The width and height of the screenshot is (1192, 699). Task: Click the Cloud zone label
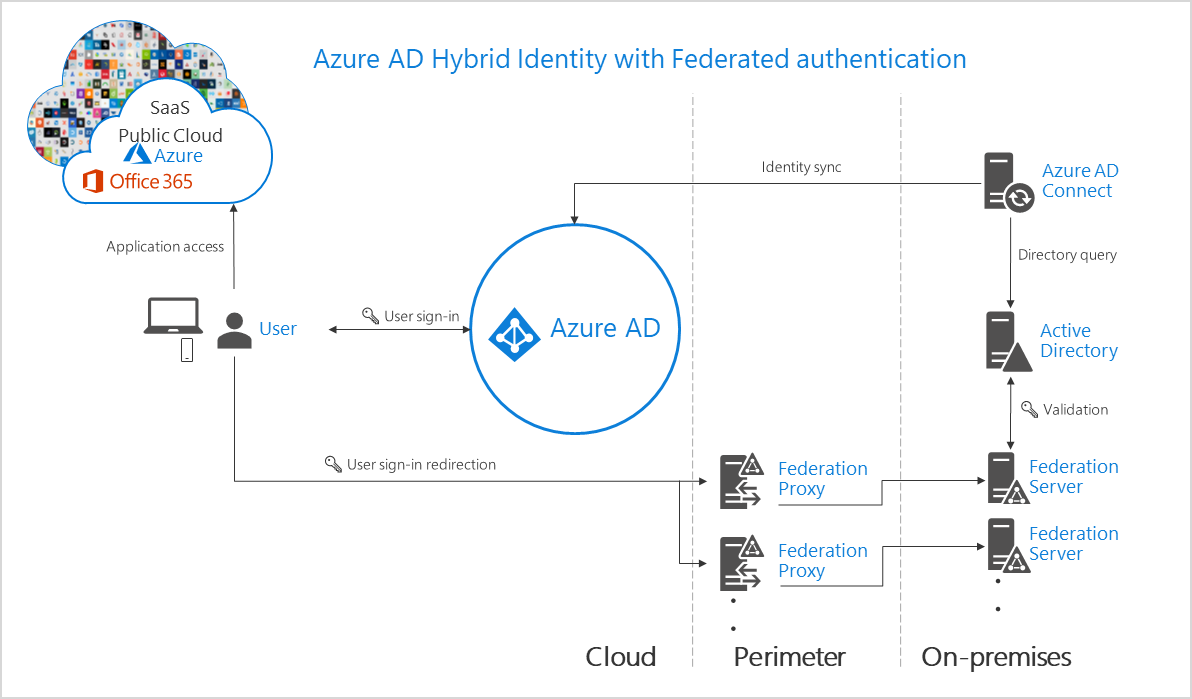621,657
